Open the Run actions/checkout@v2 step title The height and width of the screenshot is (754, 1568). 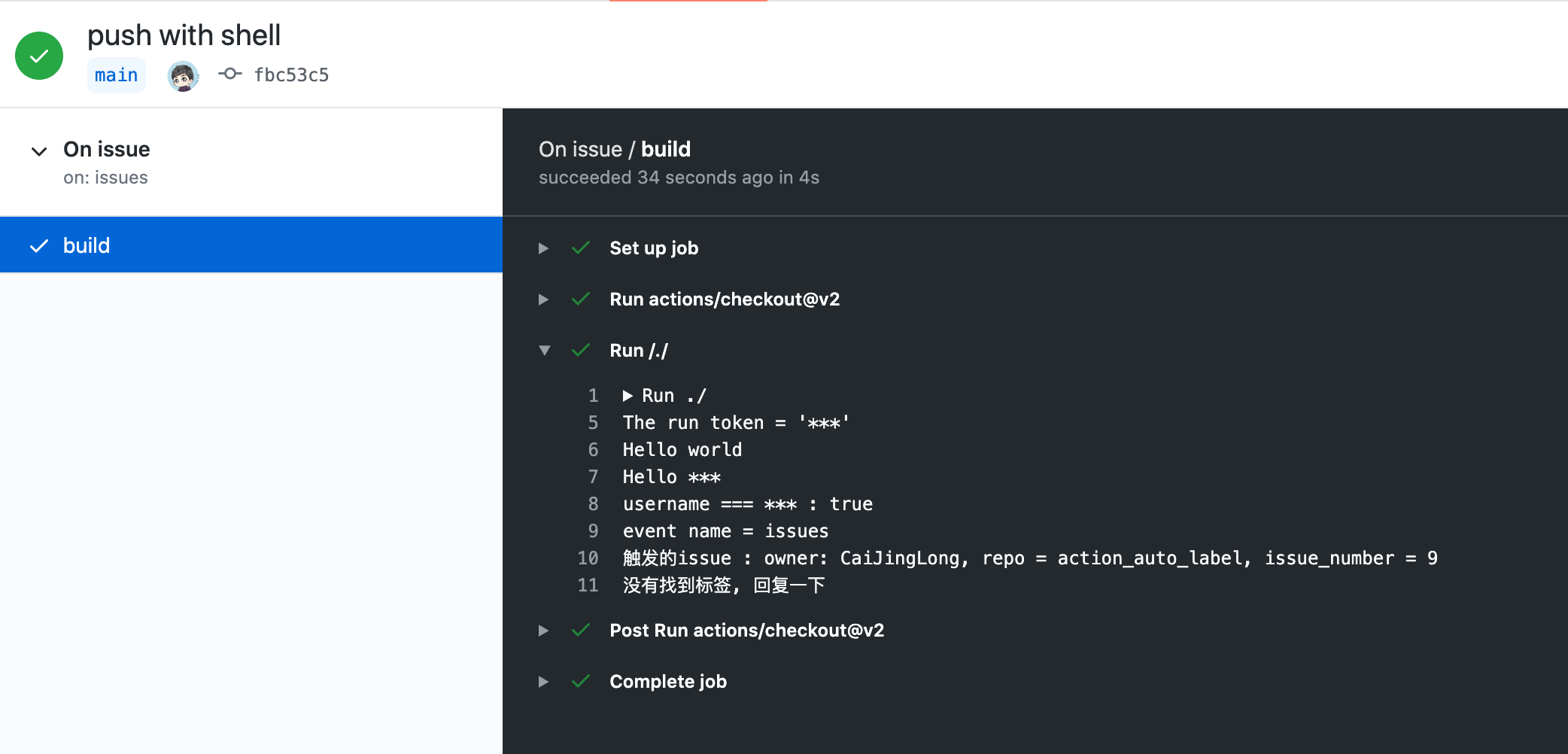click(x=725, y=299)
